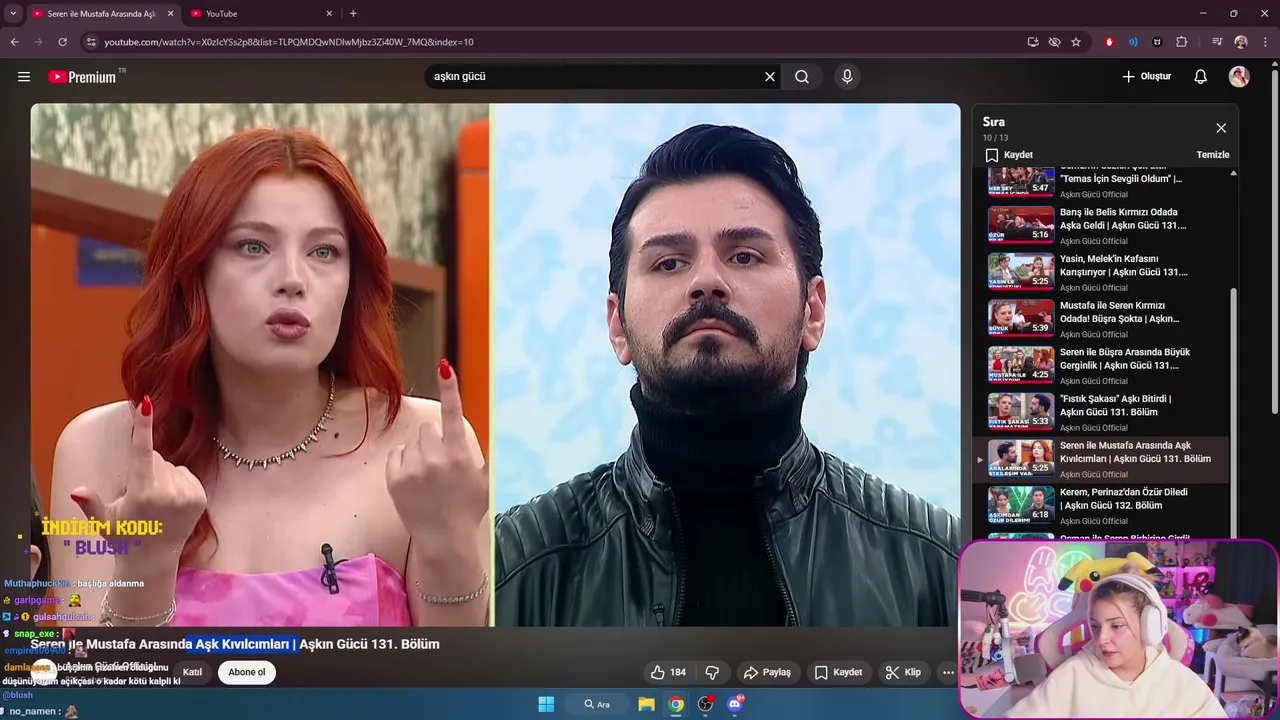Open the notifications bell
Screen dimensions: 1280x720
click(1201, 77)
